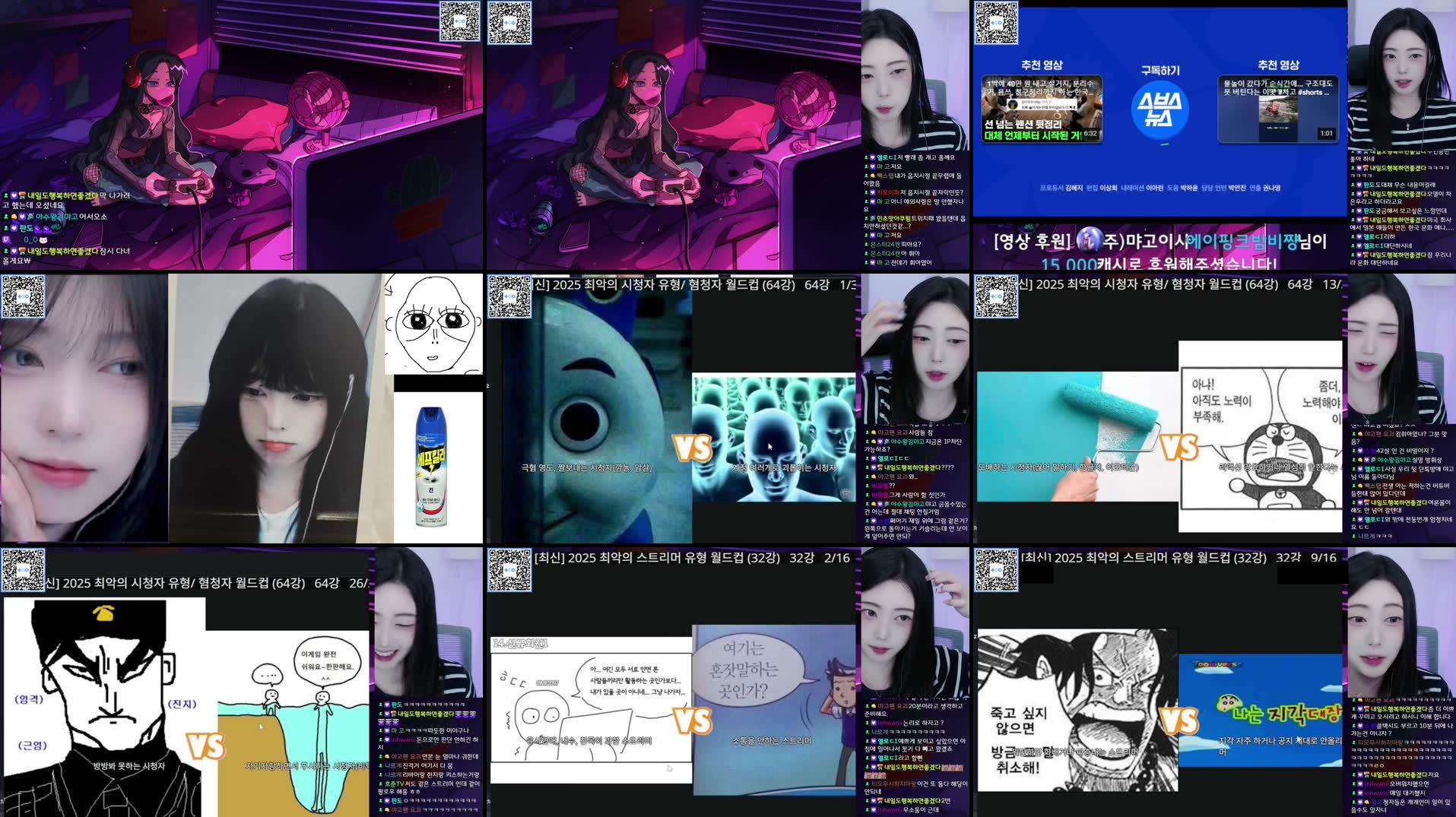Click the VS badge in the 32강 2/16 matchup
The image size is (1456, 817).
[693, 720]
